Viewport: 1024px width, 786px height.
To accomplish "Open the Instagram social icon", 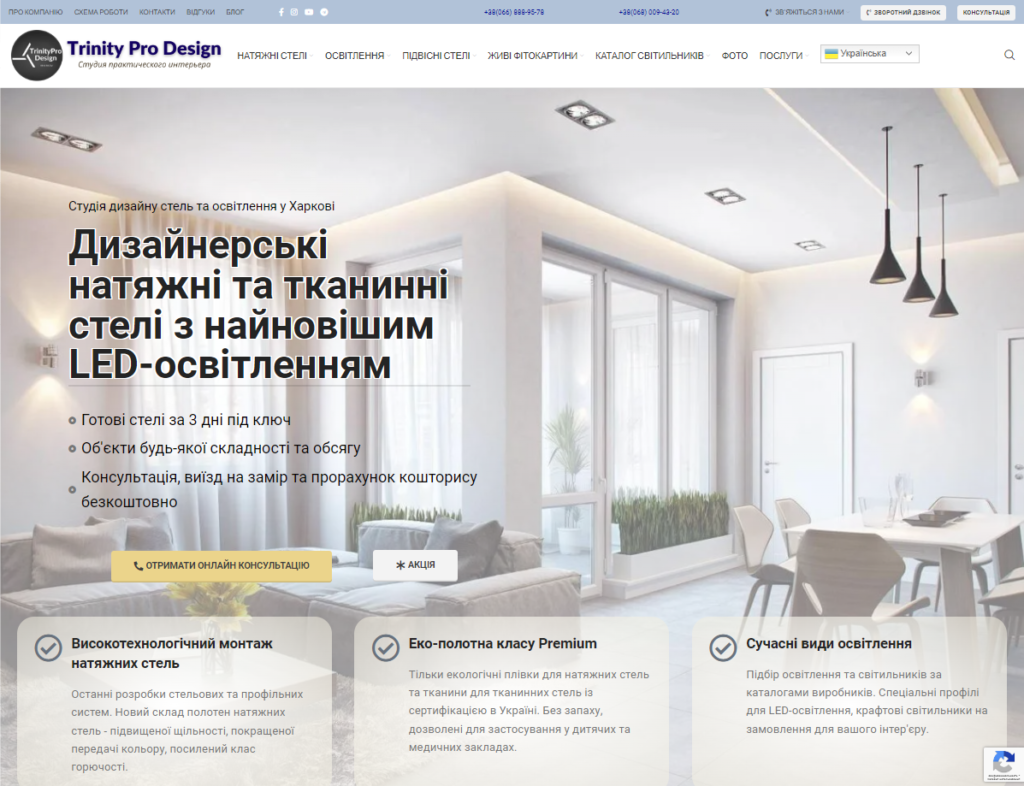I will [294, 12].
